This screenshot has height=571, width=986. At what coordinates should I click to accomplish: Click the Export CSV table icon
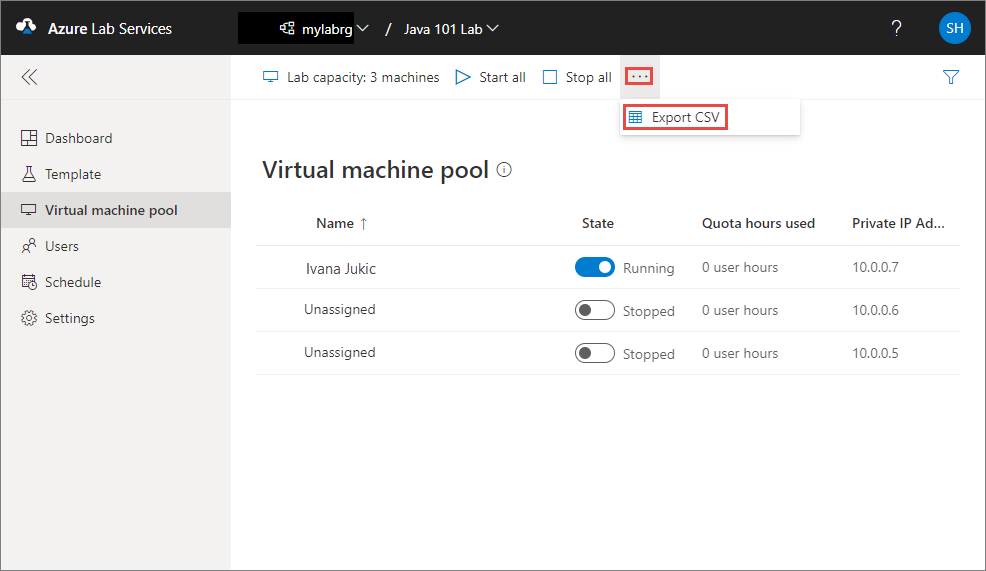click(x=636, y=117)
